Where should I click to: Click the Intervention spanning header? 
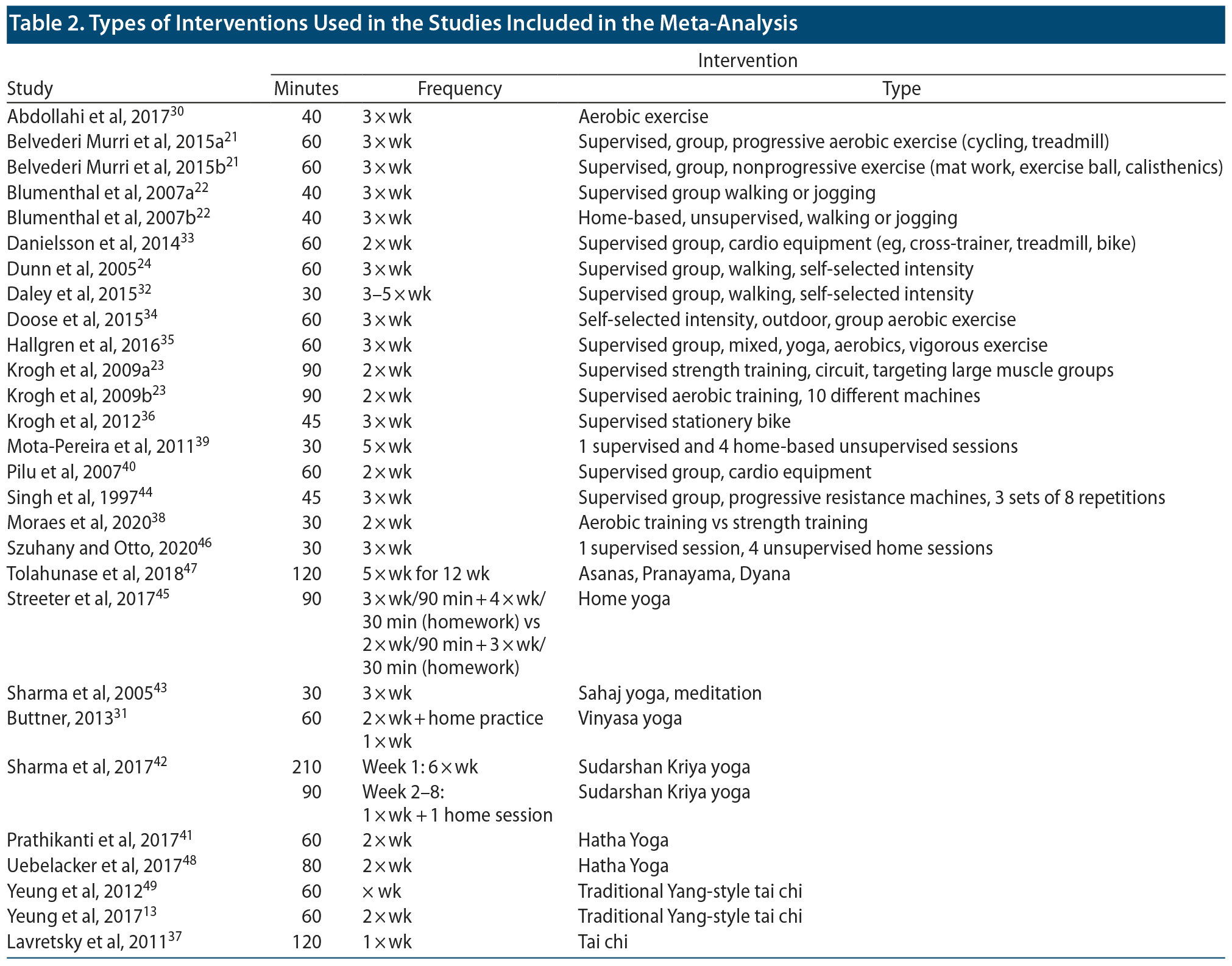coord(747,60)
